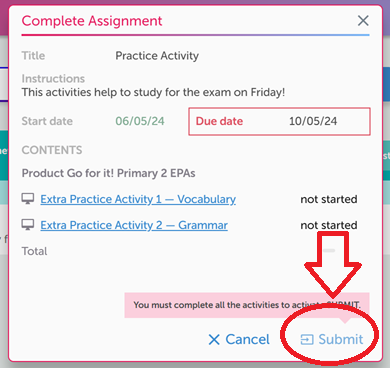The height and width of the screenshot is (368, 390).
Task: Click the start date value 06/05/24
Action: [x=140, y=121]
